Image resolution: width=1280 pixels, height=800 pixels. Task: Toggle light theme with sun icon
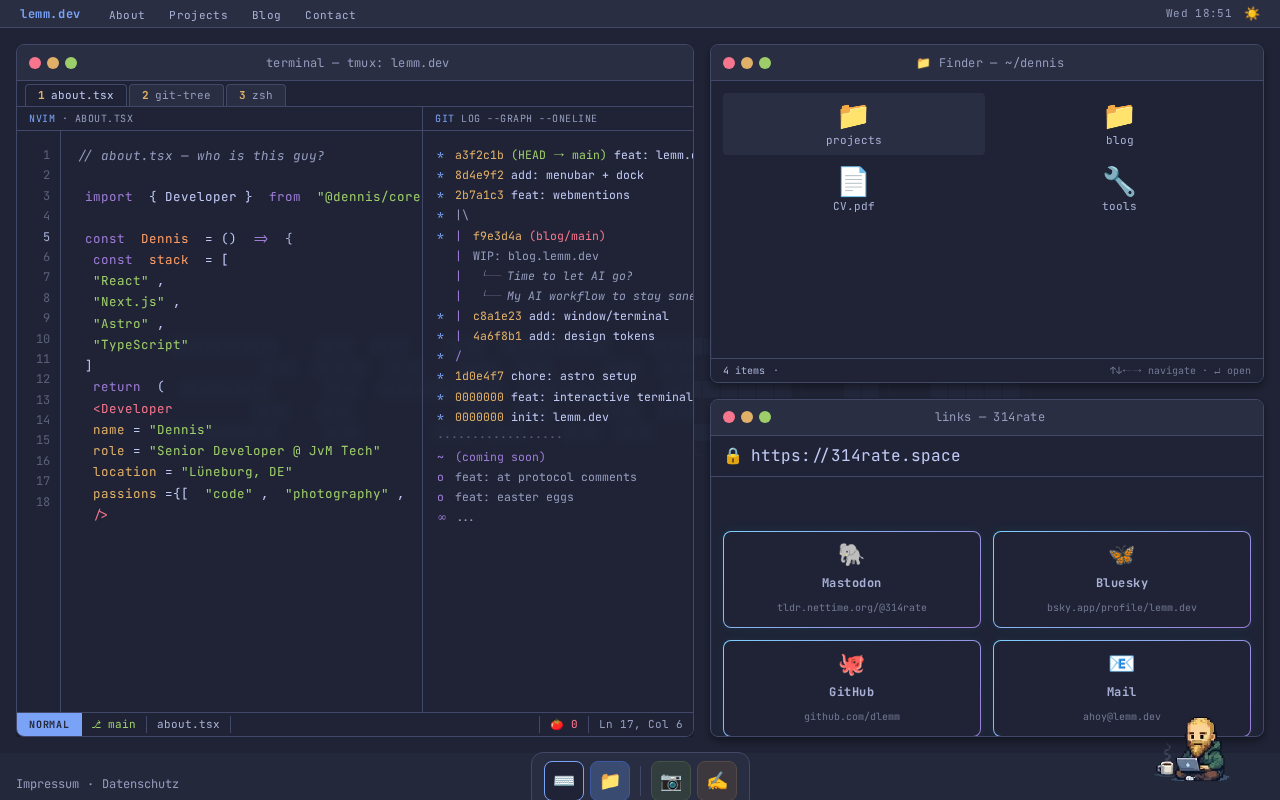(x=1252, y=14)
